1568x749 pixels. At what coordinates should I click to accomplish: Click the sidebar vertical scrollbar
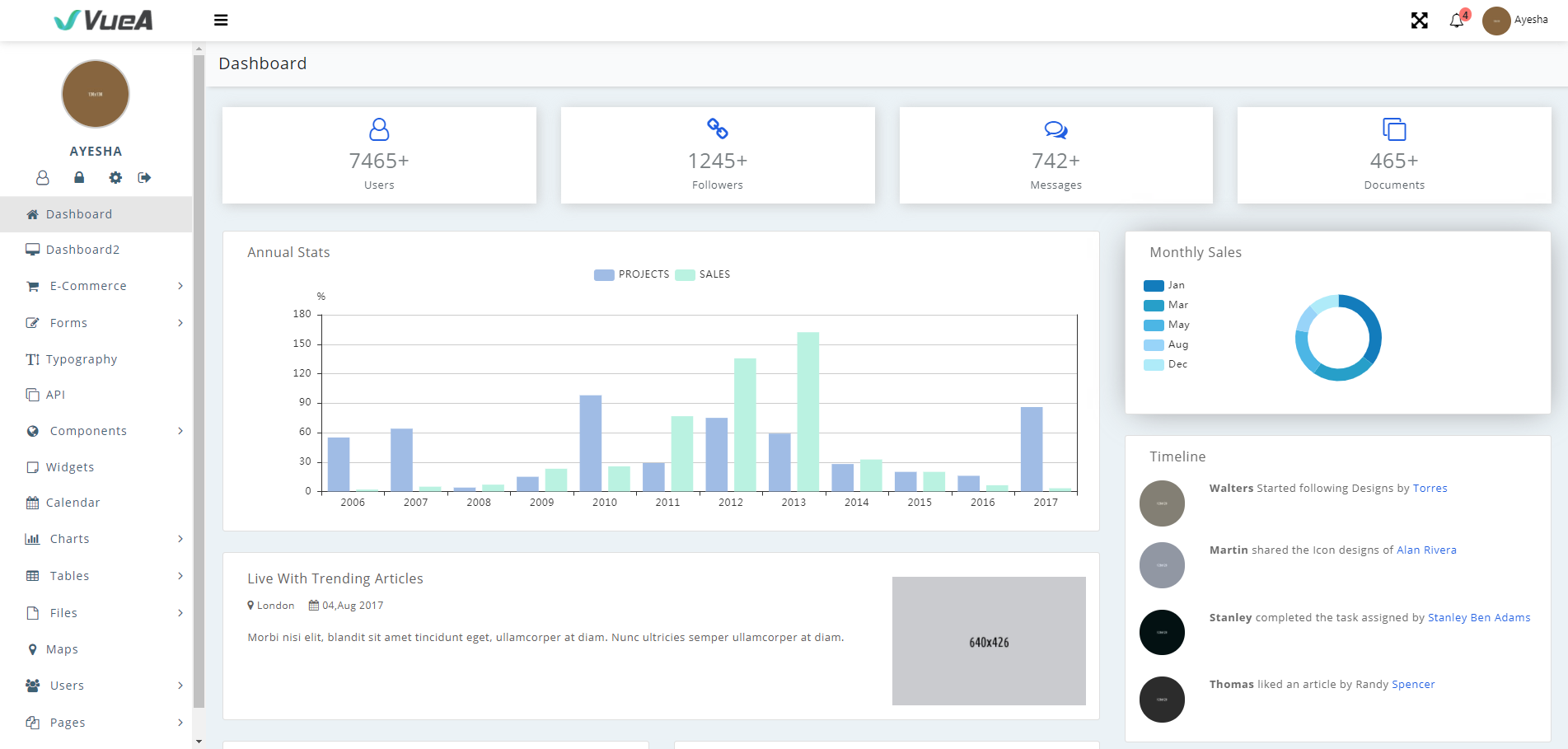coord(199,381)
